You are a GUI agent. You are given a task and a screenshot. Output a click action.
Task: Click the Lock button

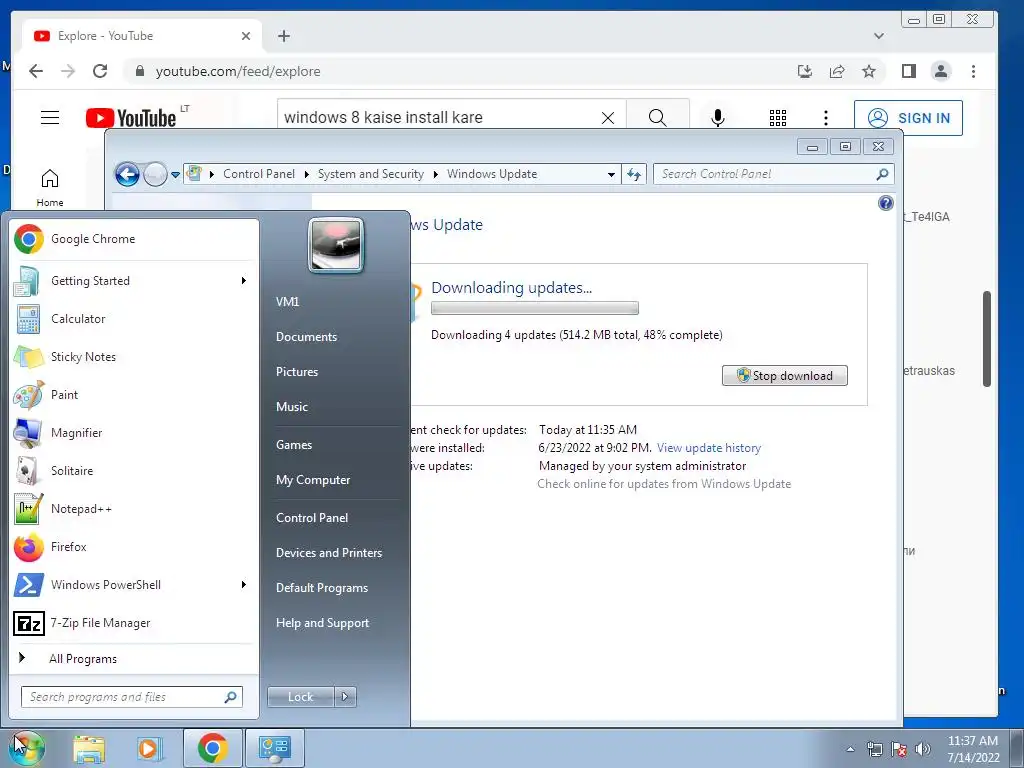(300, 697)
